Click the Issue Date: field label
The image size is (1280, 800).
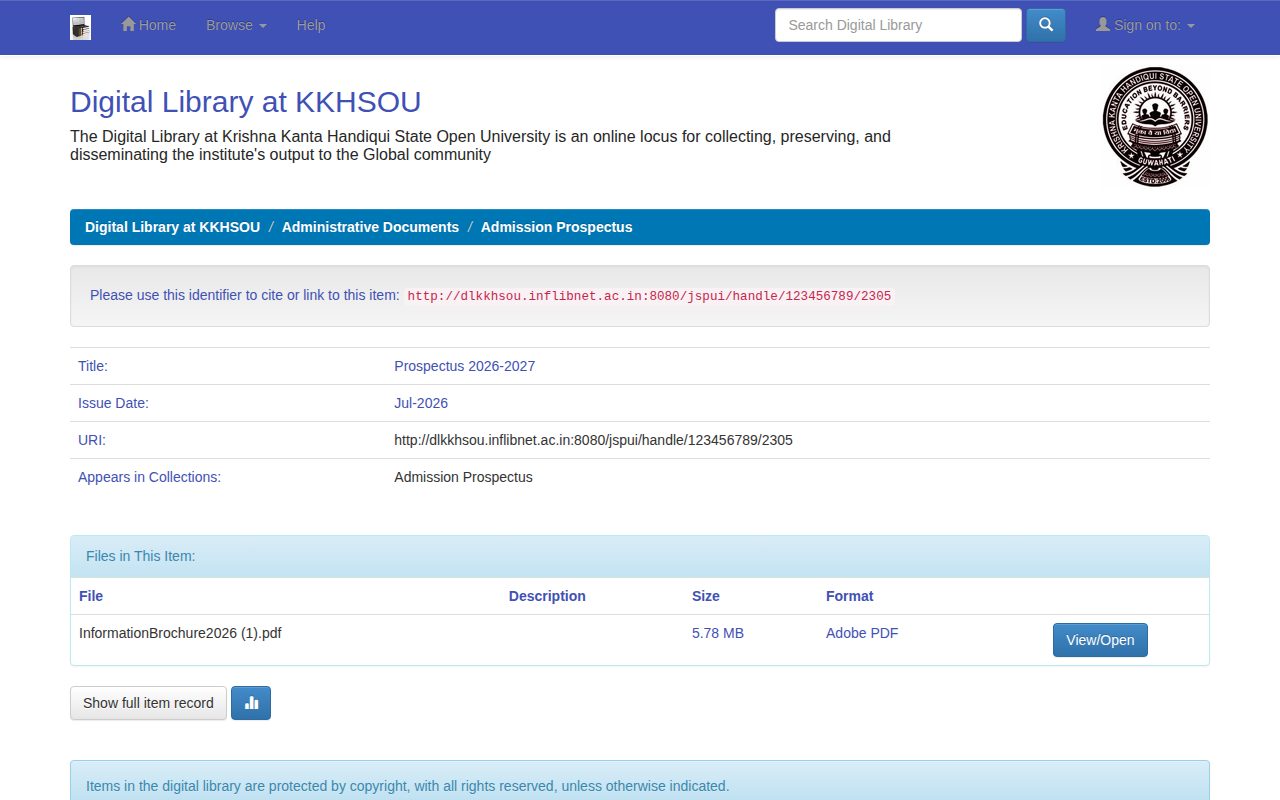113,403
